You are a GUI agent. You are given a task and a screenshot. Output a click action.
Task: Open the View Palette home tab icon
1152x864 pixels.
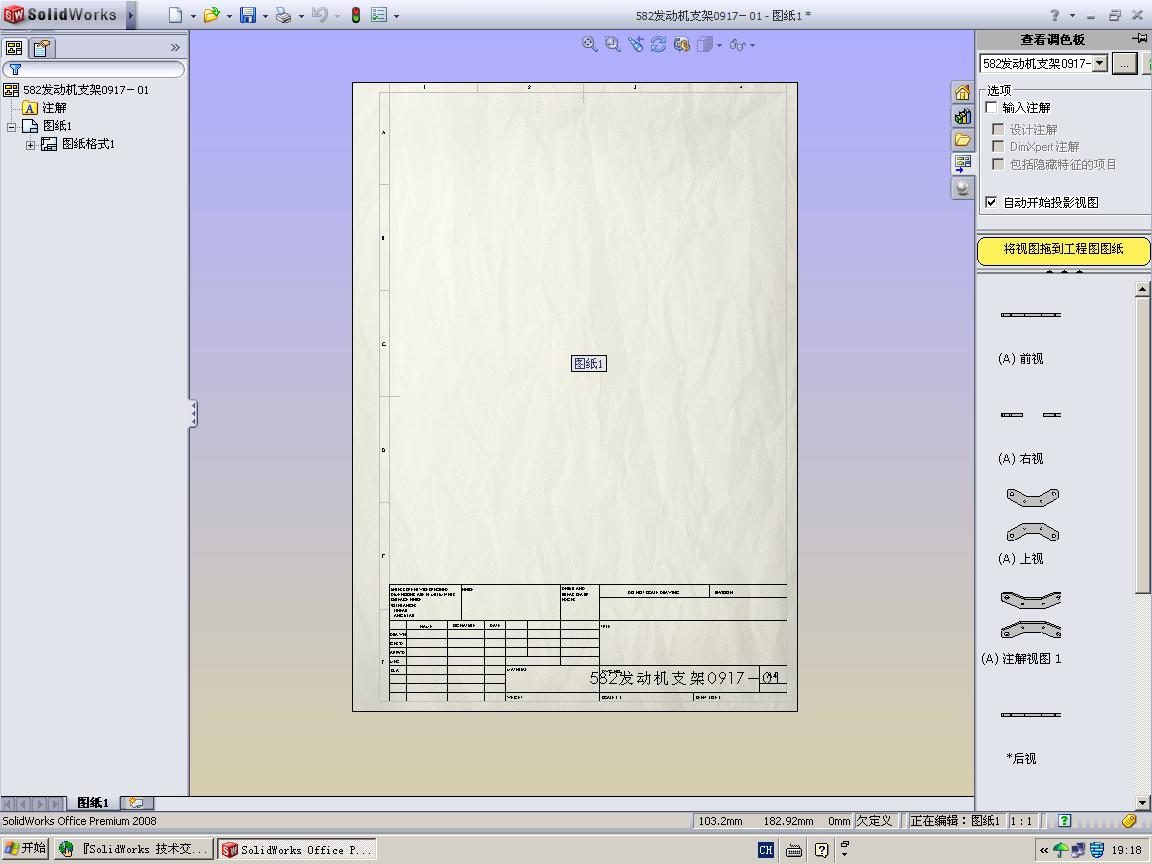pos(961,91)
